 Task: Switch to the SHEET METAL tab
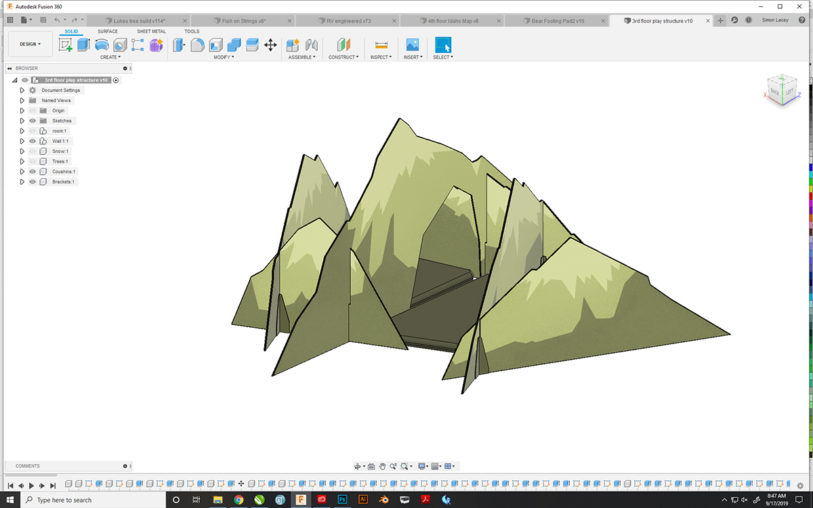[151, 31]
